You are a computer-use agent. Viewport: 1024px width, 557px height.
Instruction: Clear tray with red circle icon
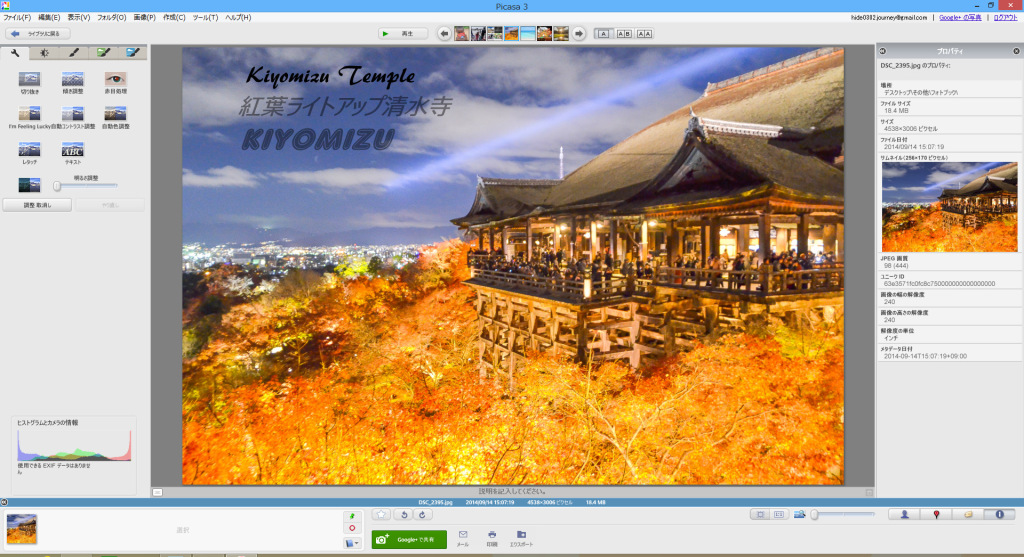click(x=352, y=528)
